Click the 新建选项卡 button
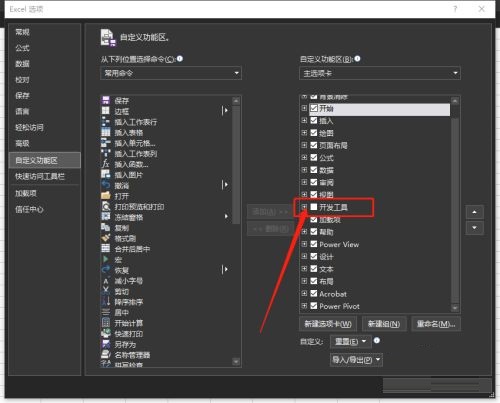The image size is (500, 403). pos(328,324)
